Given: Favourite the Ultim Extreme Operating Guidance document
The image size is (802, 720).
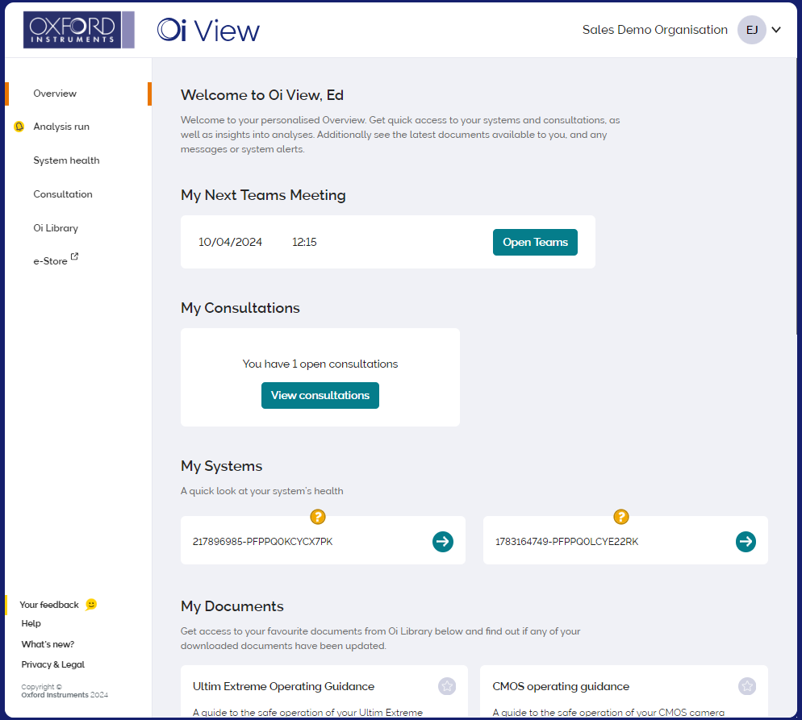Looking at the screenshot, I should coord(447,686).
